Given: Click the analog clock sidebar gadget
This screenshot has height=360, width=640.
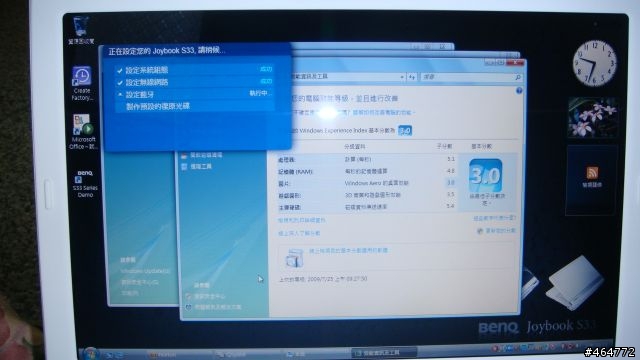Looking at the screenshot, I should pyautogui.click(x=594, y=62).
